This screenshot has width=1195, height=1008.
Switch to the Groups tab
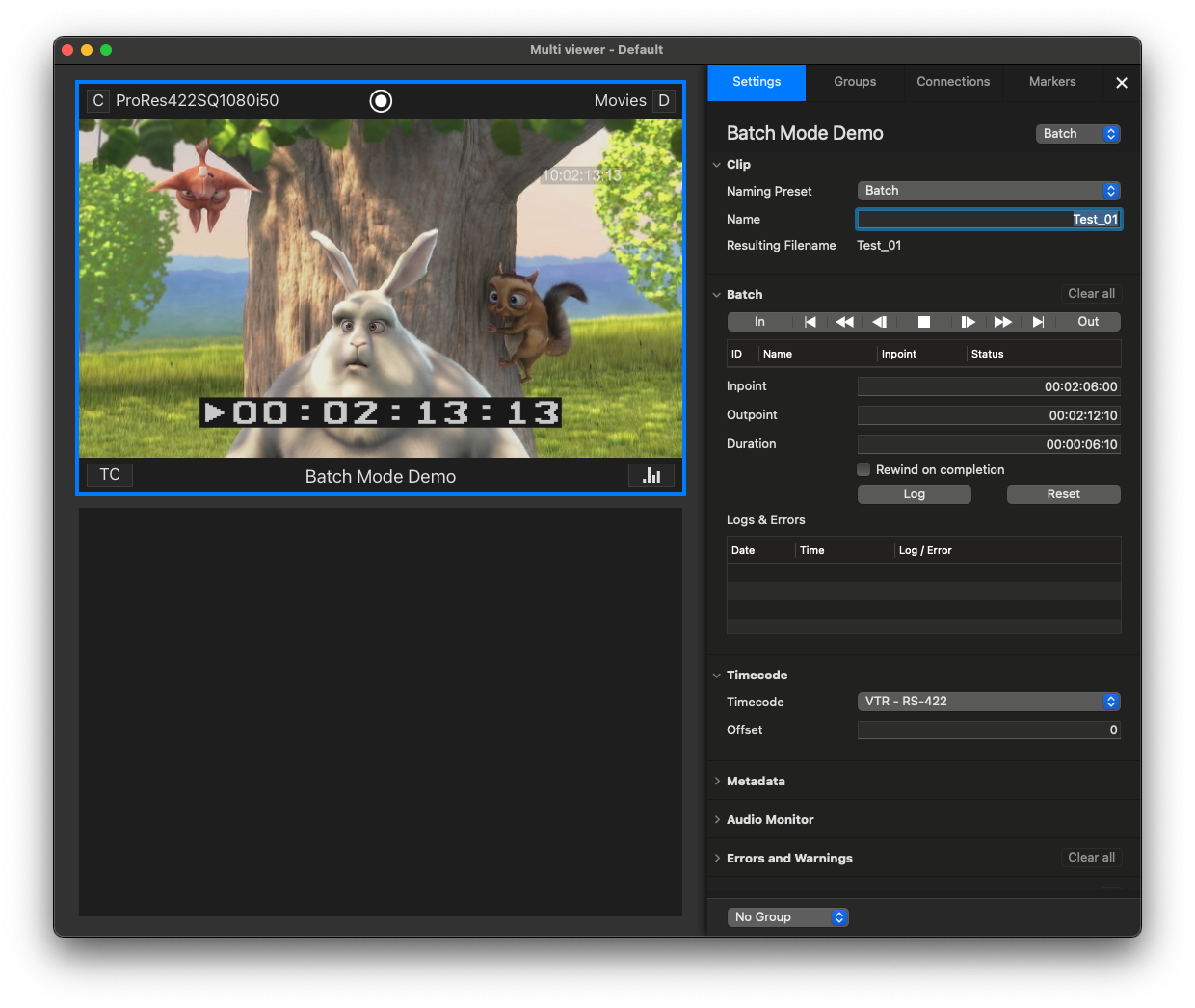point(855,82)
